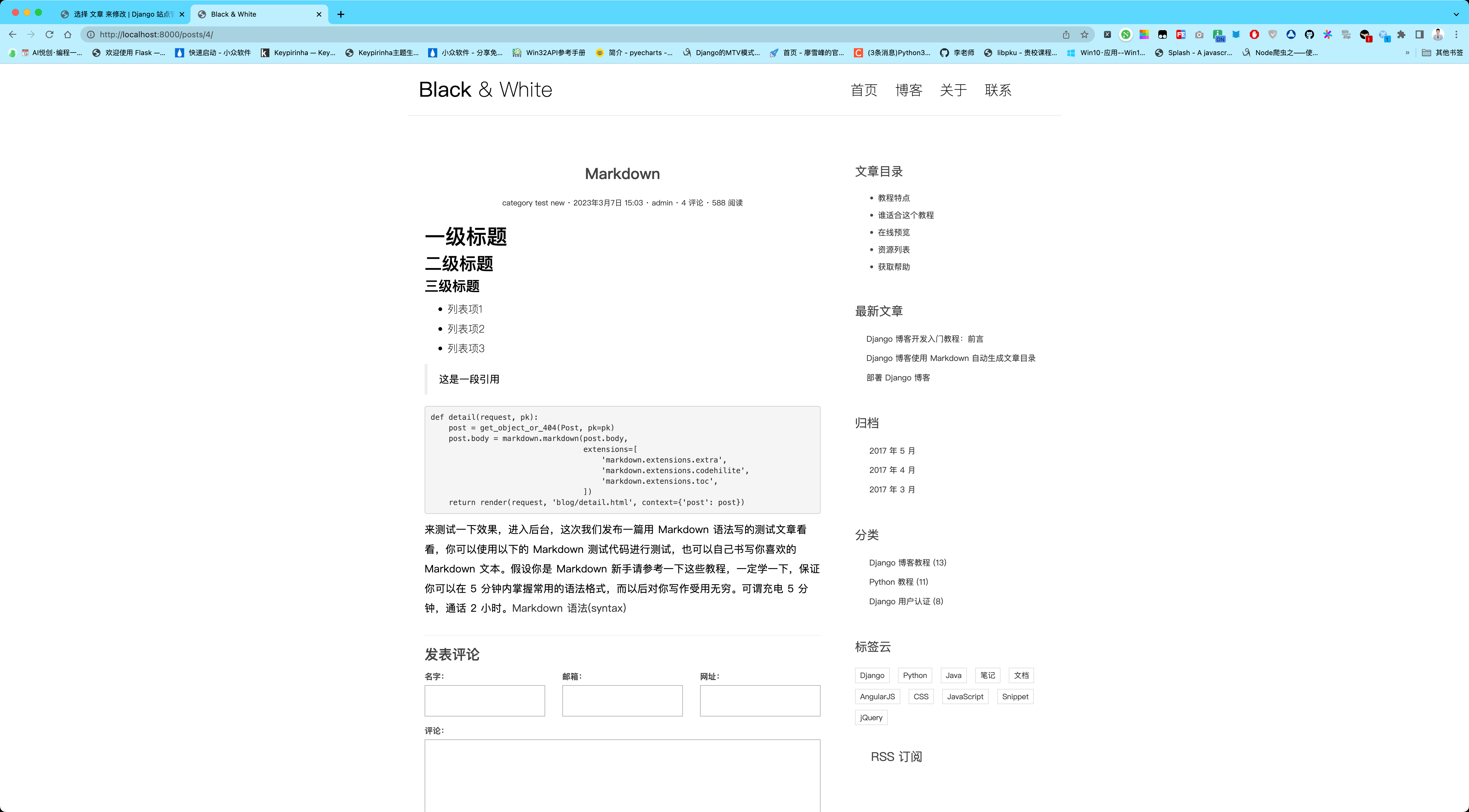Open the 其他书签 bookmarks folder
The height and width of the screenshot is (812, 1469).
(x=1442, y=53)
